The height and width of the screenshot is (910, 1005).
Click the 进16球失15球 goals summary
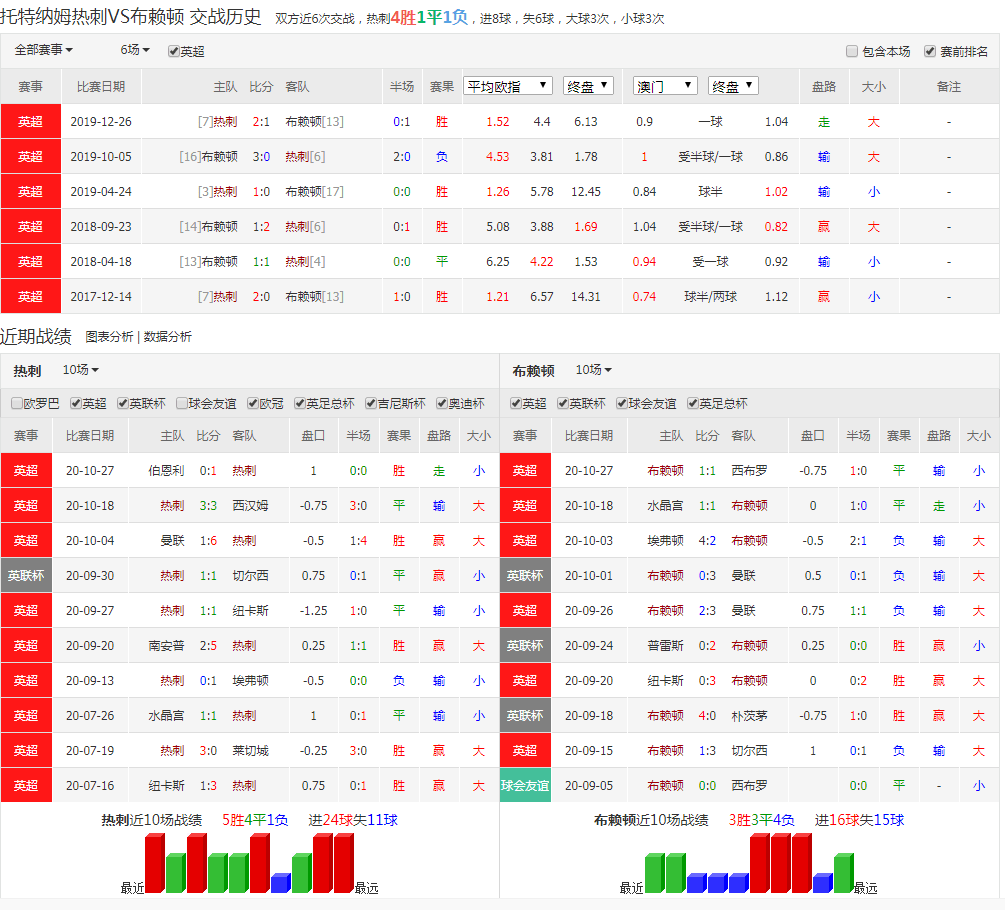click(860, 820)
